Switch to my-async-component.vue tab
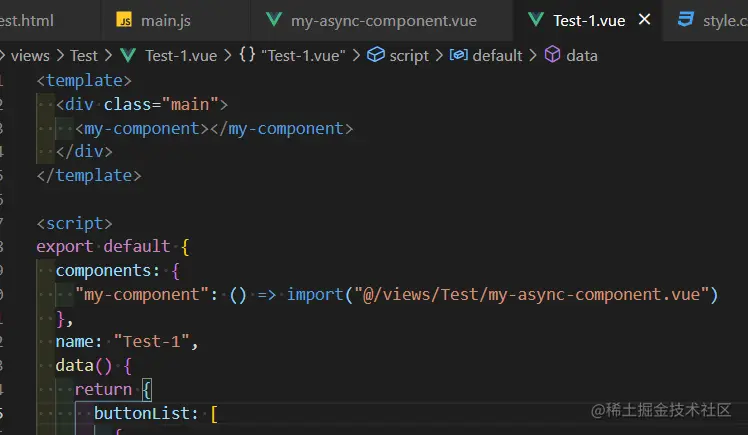This screenshot has width=748, height=435. pyautogui.click(x=383, y=21)
